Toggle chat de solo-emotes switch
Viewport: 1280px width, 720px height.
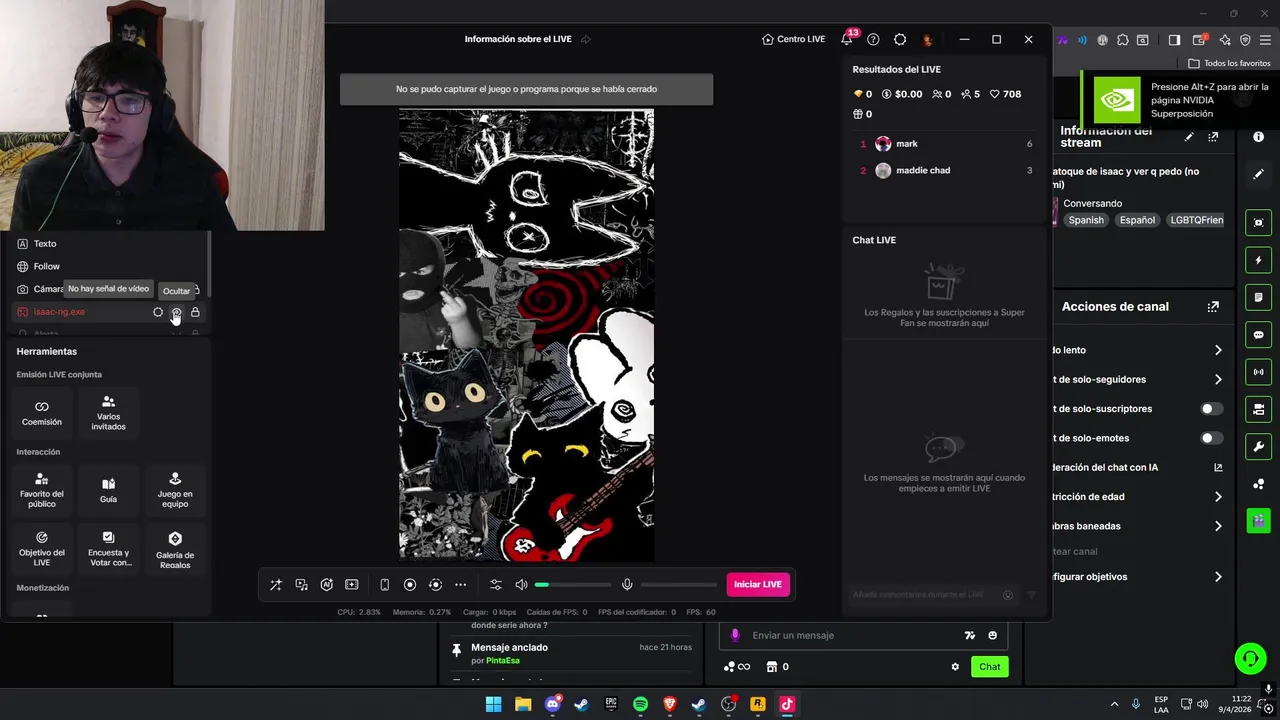pyautogui.click(x=1211, y=438)
